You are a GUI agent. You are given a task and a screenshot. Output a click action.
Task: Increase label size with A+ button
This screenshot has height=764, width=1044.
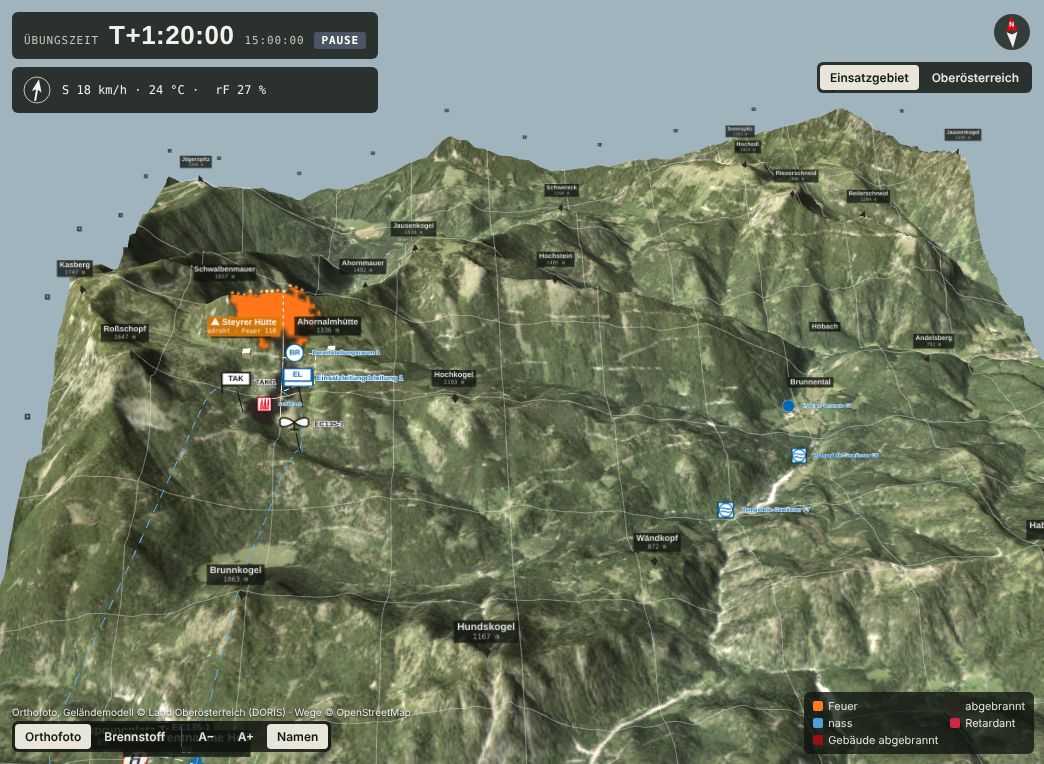click(245, 737)
